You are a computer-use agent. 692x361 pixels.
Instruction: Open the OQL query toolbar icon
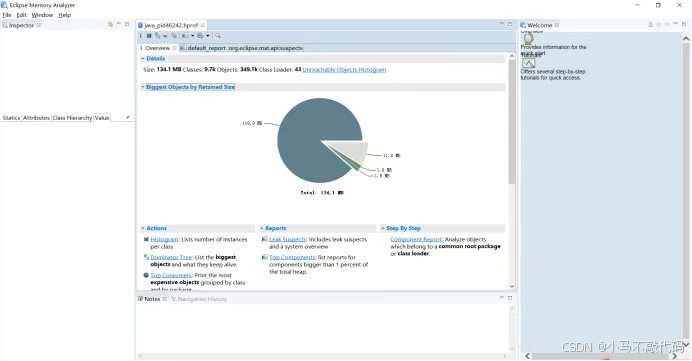pyautogui.click(x=165, y=36)
